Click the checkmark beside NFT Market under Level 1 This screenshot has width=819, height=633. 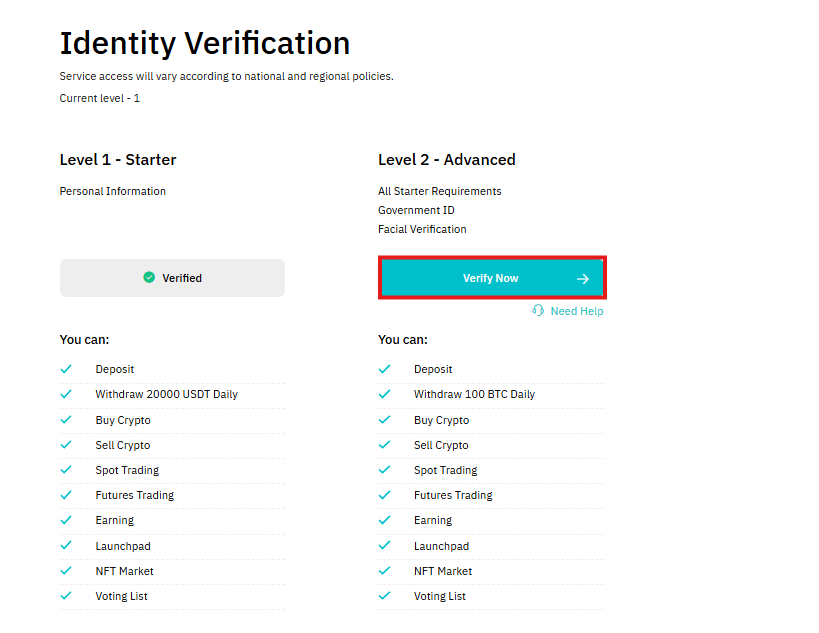[x=66, y=571]
